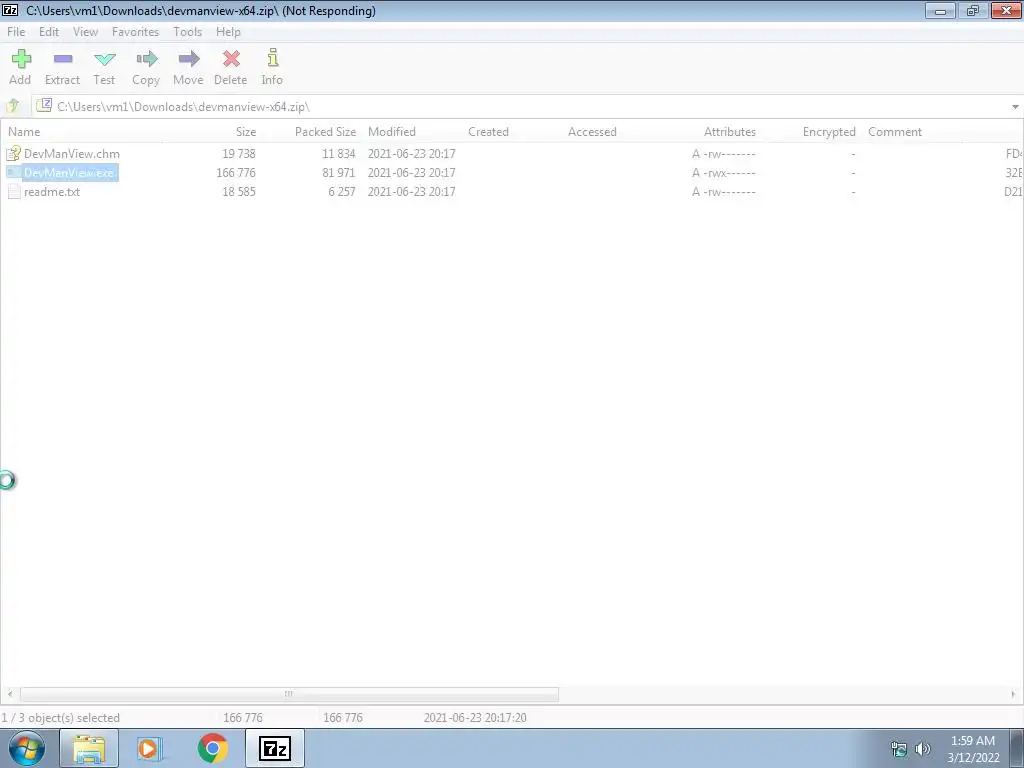The height and width of the screenshot is (768, 1024).
Task: Open the Favorites menu
Action: (135, 31)
